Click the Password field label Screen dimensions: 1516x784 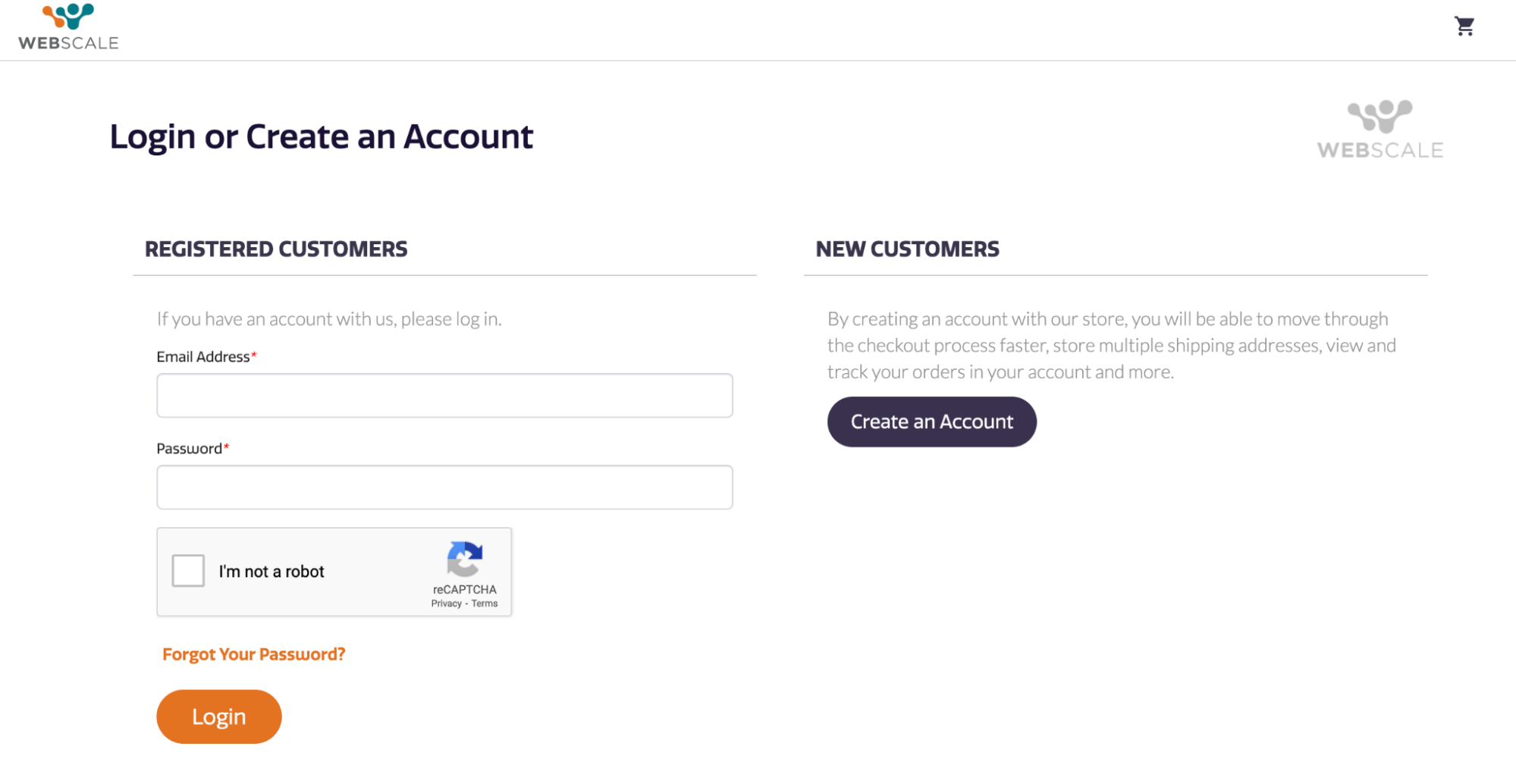189,449
